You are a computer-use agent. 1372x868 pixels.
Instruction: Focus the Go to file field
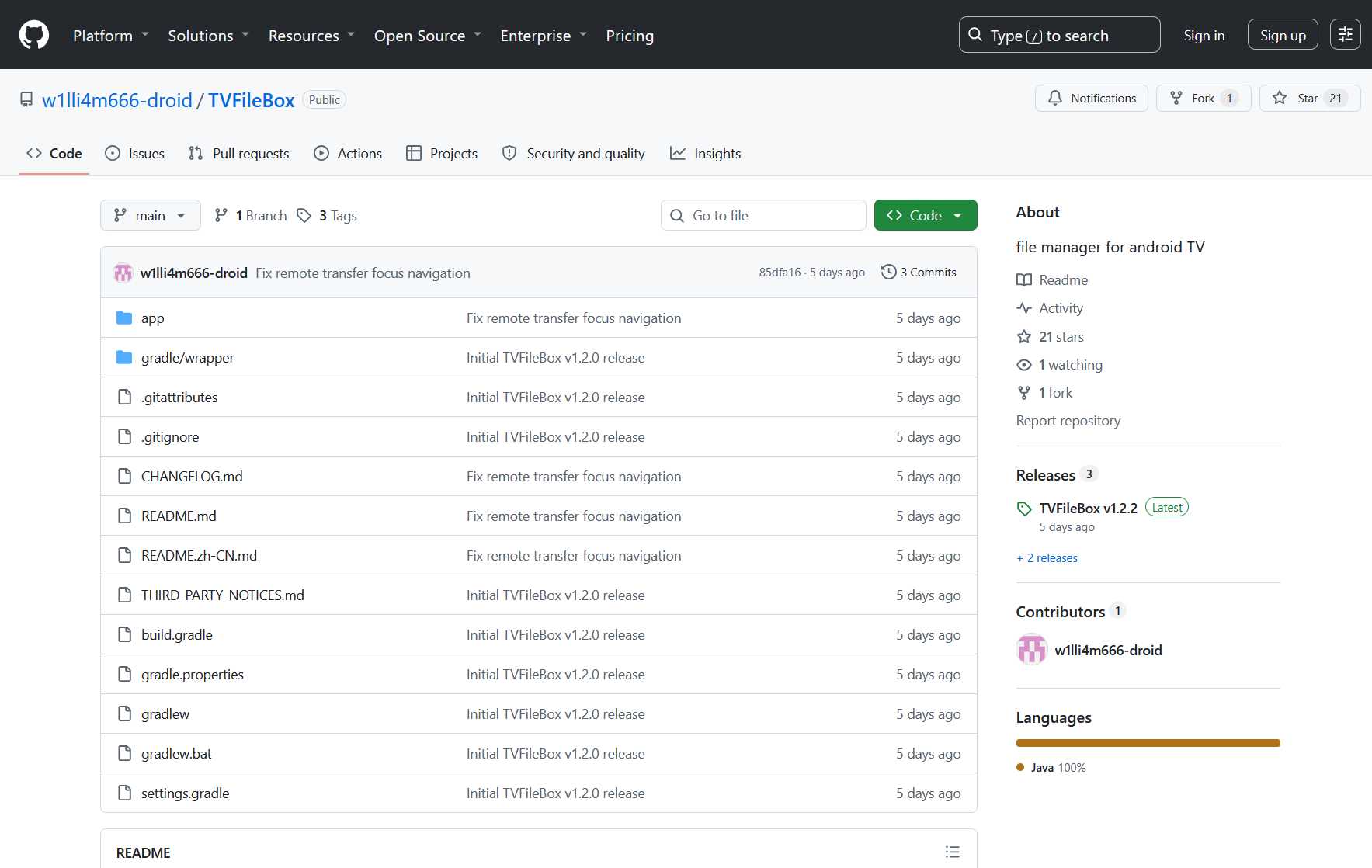point(763,215)
